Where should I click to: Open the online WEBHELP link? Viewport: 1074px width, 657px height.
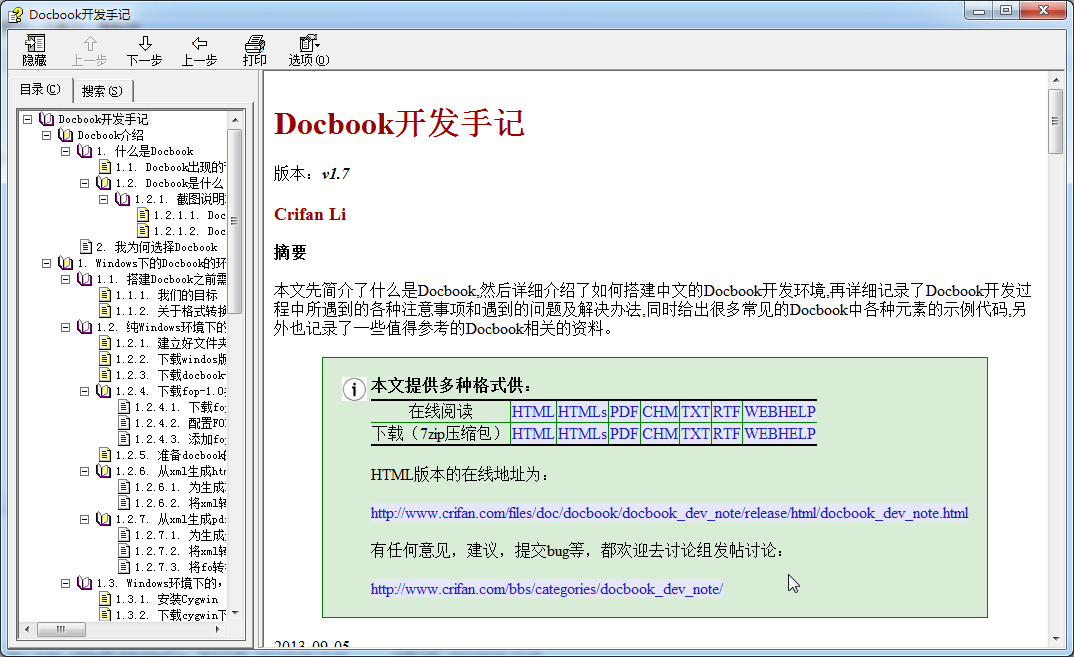[780, 411]
